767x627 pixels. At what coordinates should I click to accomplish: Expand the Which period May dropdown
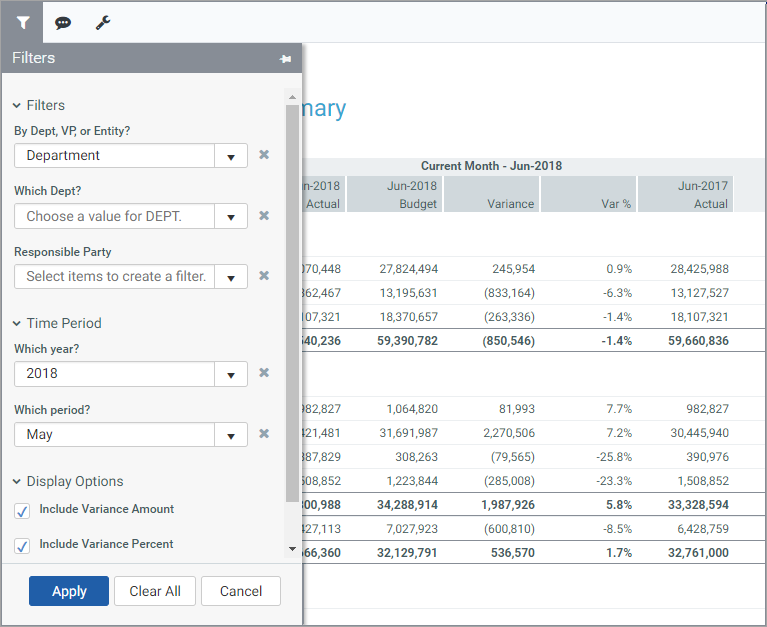coord(231,435)
